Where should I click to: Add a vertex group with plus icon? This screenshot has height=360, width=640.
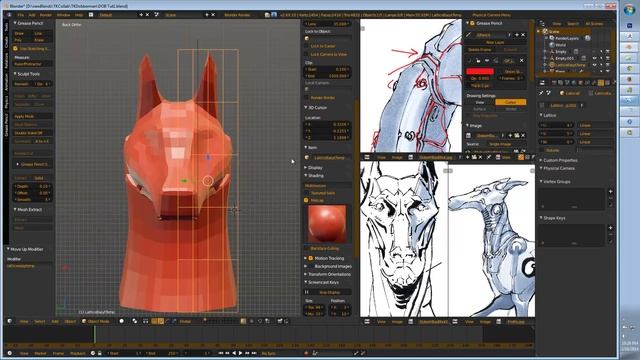click(x=611, y=191)
